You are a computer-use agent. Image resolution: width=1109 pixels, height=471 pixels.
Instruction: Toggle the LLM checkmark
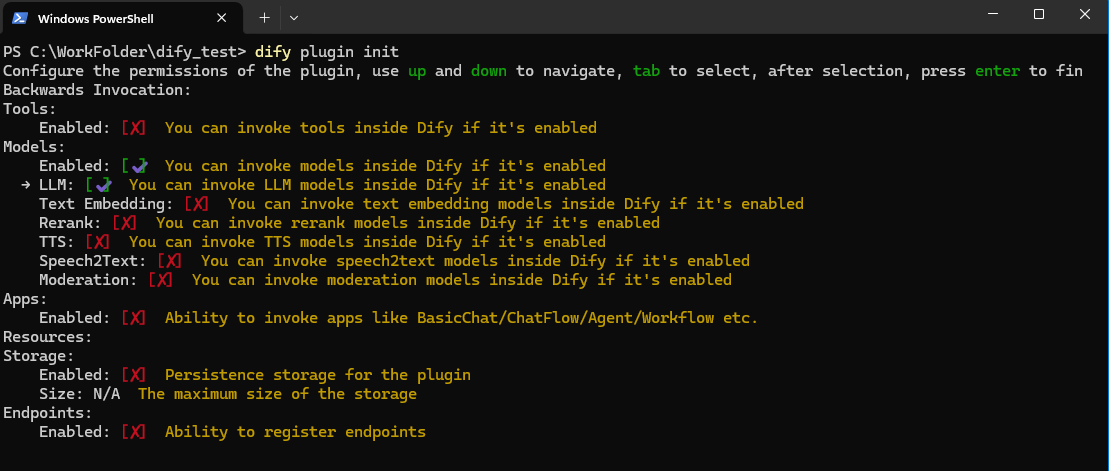click(x=98, y=185)
